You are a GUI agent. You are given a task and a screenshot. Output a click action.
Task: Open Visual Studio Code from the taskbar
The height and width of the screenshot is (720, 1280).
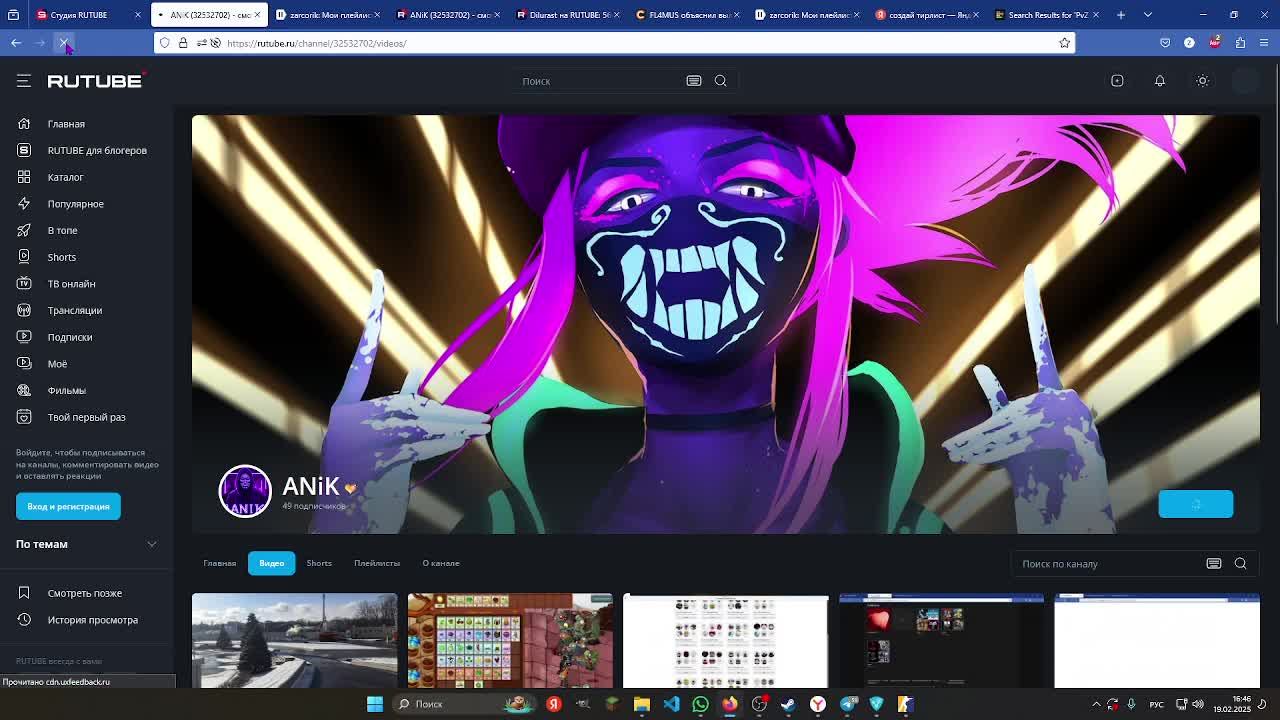coord(671,704)
